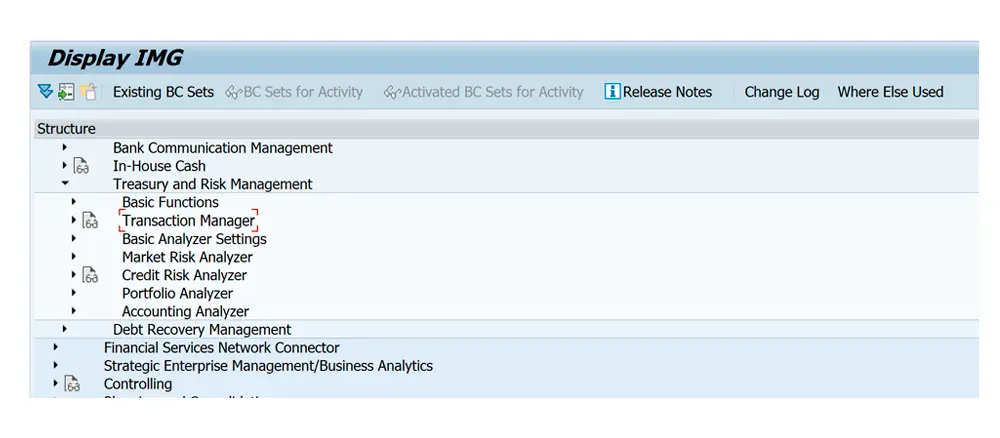Collapse the Treasury and Risk Management node
This screenshot has width=1000, height=438.
[65, 184]
